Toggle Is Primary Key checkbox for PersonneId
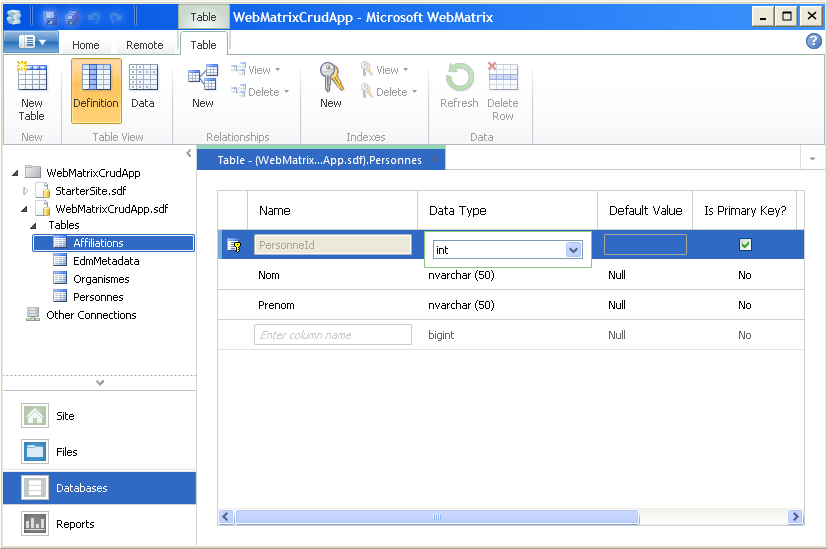 coord(745,245)
